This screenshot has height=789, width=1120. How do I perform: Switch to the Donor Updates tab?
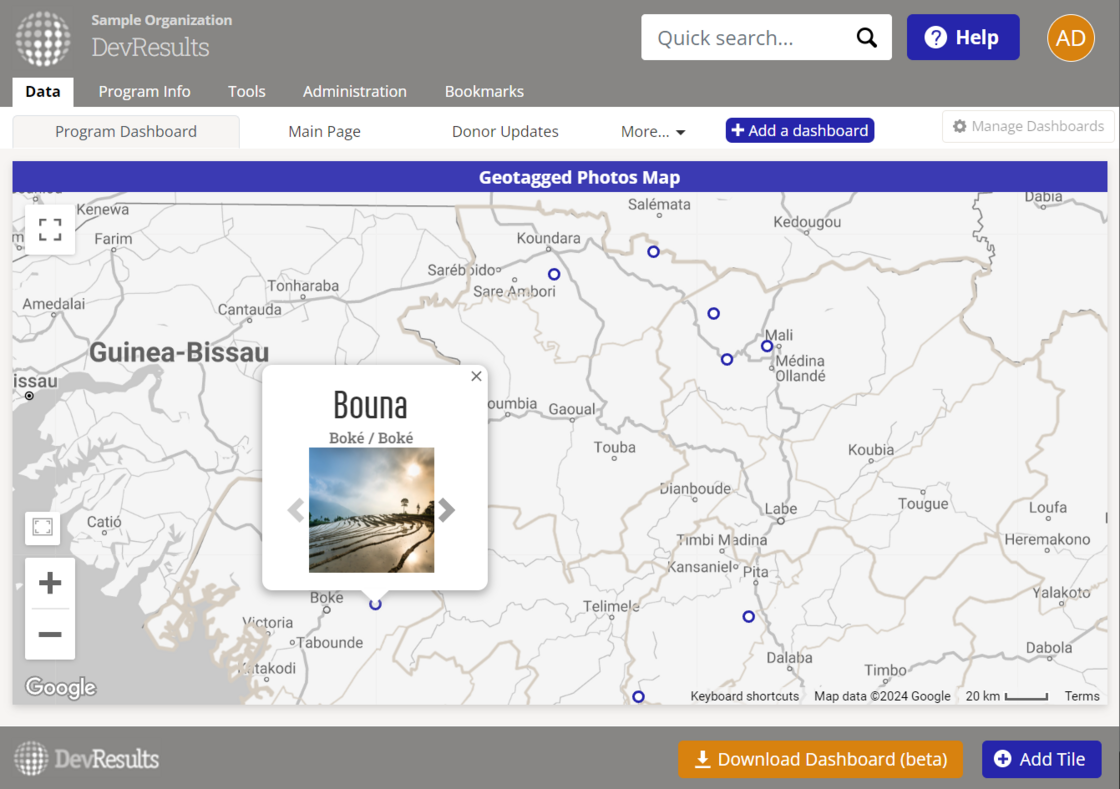click(x=505, y=131)
